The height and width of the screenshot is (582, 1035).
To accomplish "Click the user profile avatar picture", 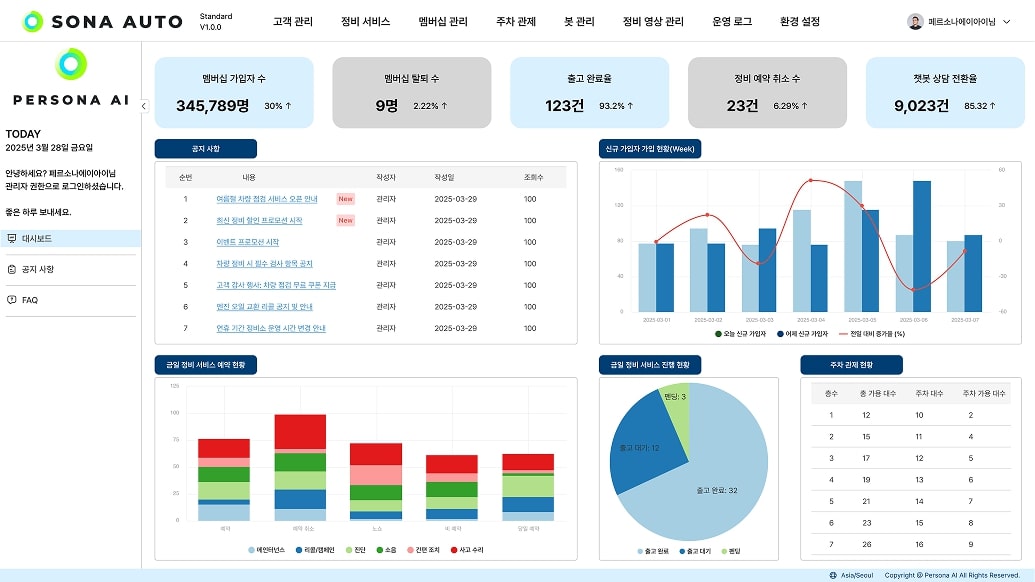I will click(x=915, y=21).
